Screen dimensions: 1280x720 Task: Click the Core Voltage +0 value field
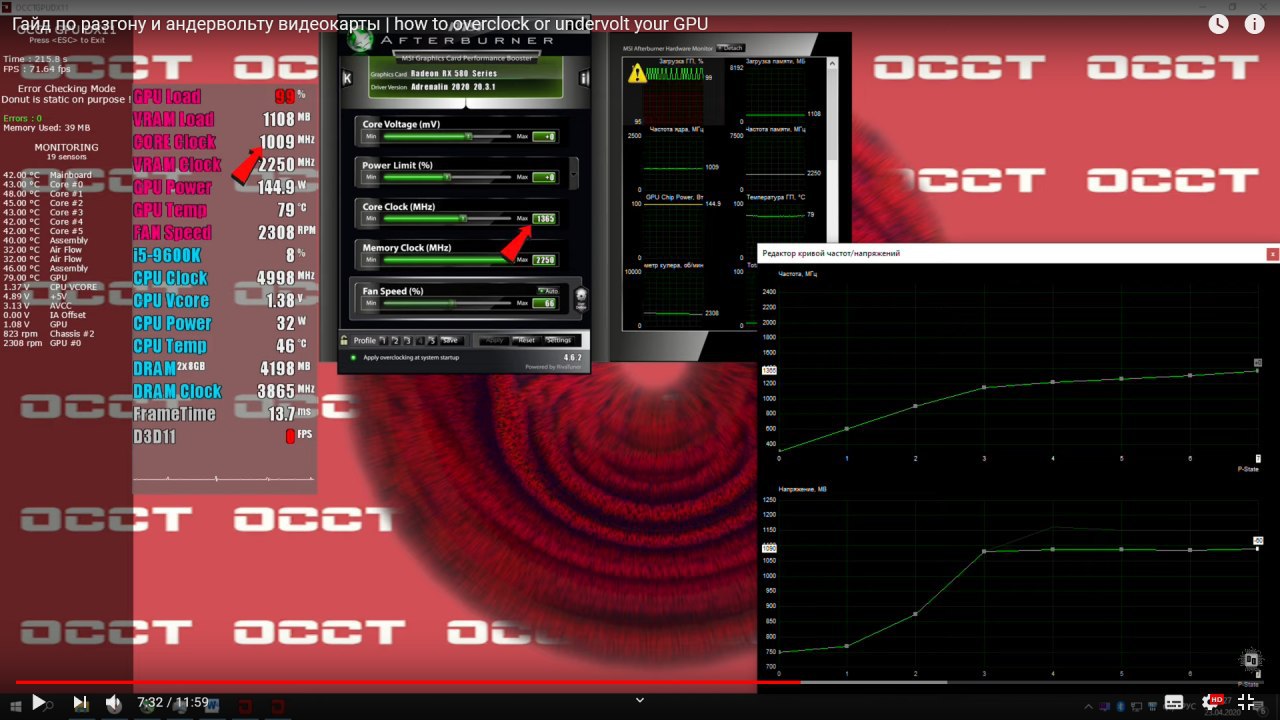tap(544, 136)
